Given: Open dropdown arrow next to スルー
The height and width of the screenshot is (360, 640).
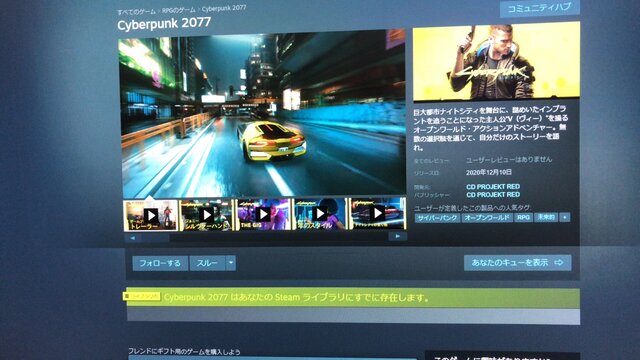Looking at the screenshot, I should [x=231, y=263].
